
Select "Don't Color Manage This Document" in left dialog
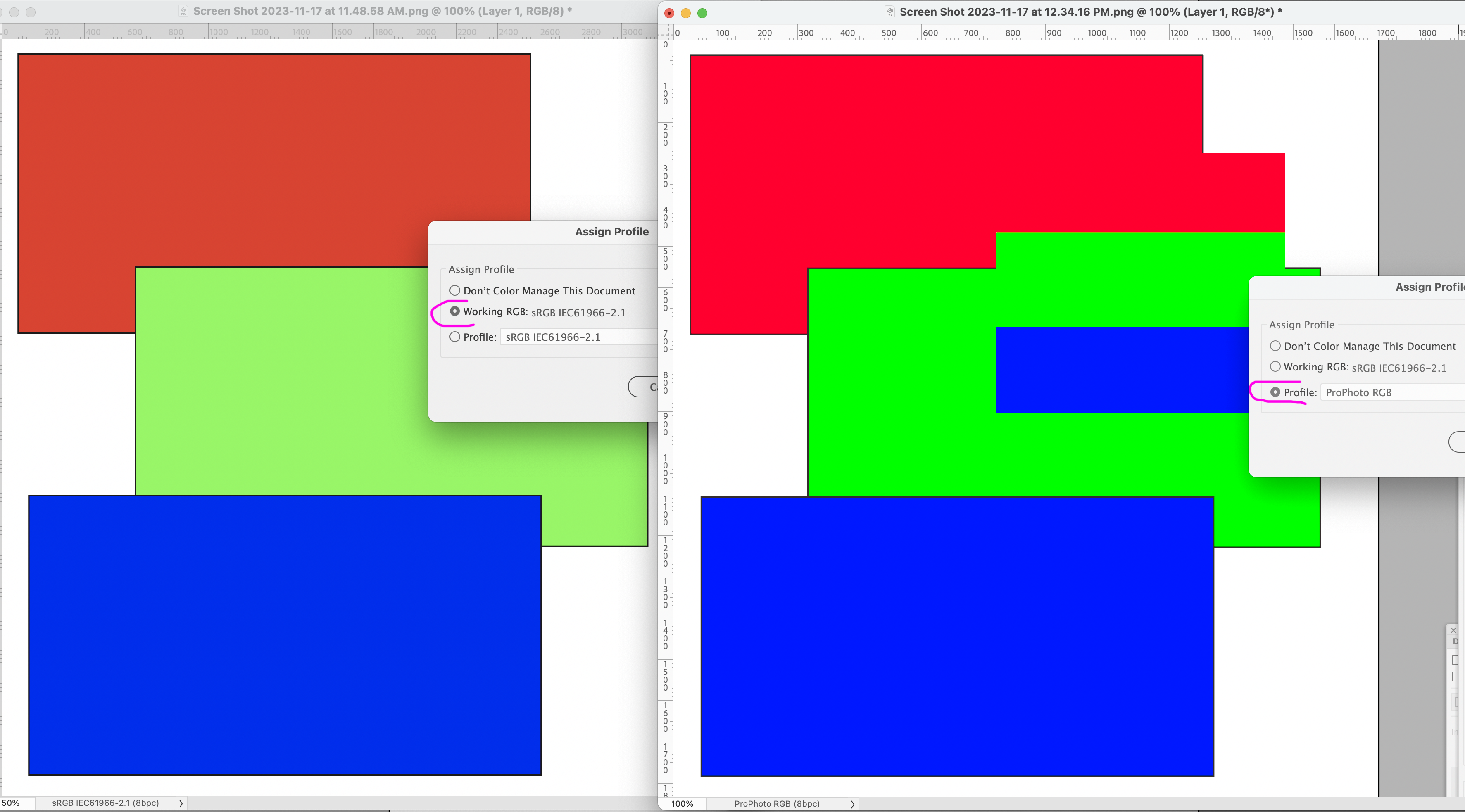tap(455, 291)
